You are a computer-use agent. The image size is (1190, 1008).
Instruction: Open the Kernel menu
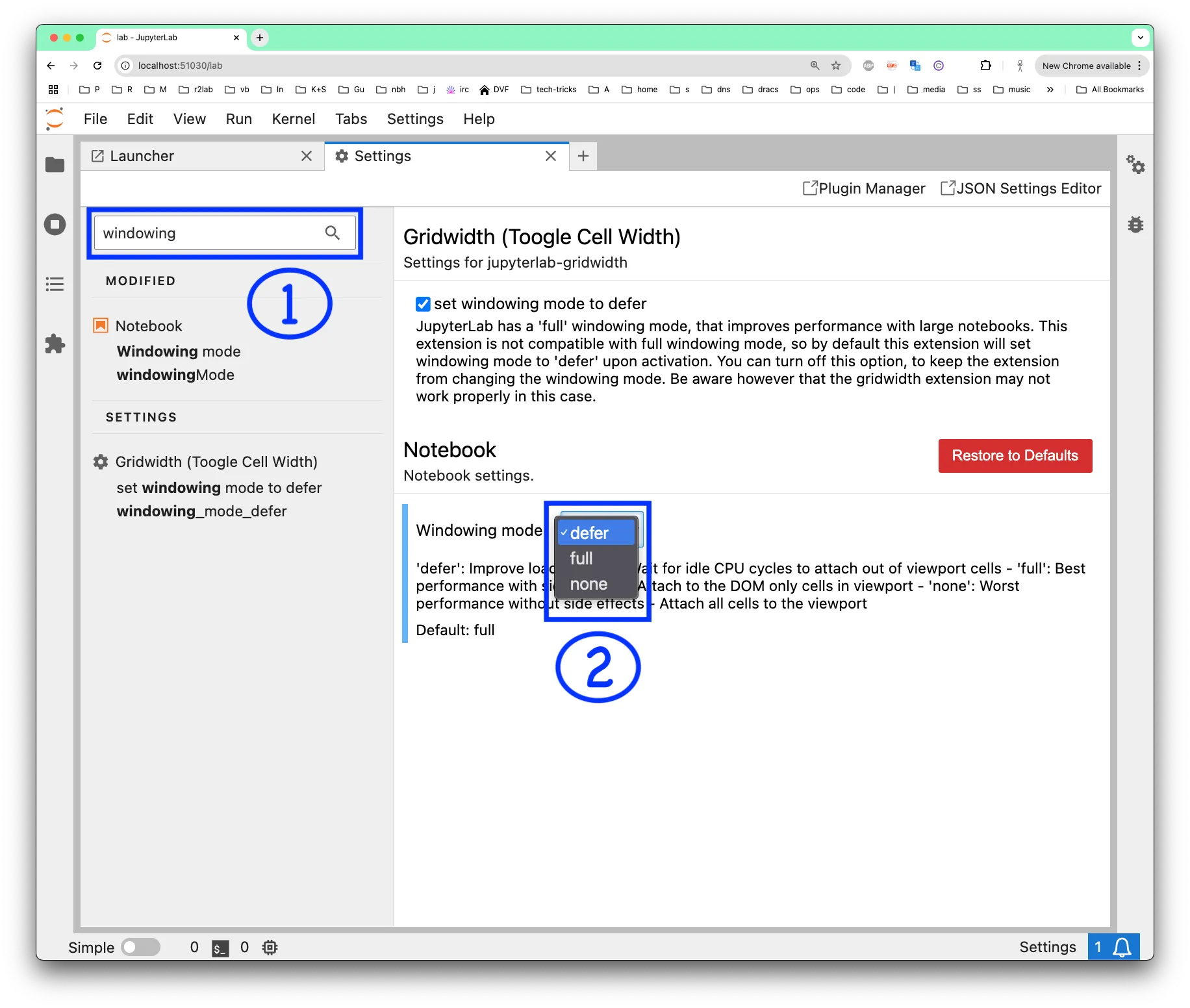(x=293, y=119)
